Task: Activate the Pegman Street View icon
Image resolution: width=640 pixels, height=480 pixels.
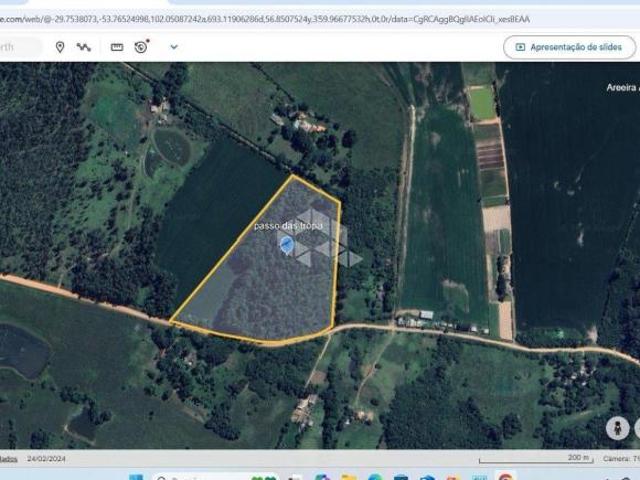Action: [617, 428]
